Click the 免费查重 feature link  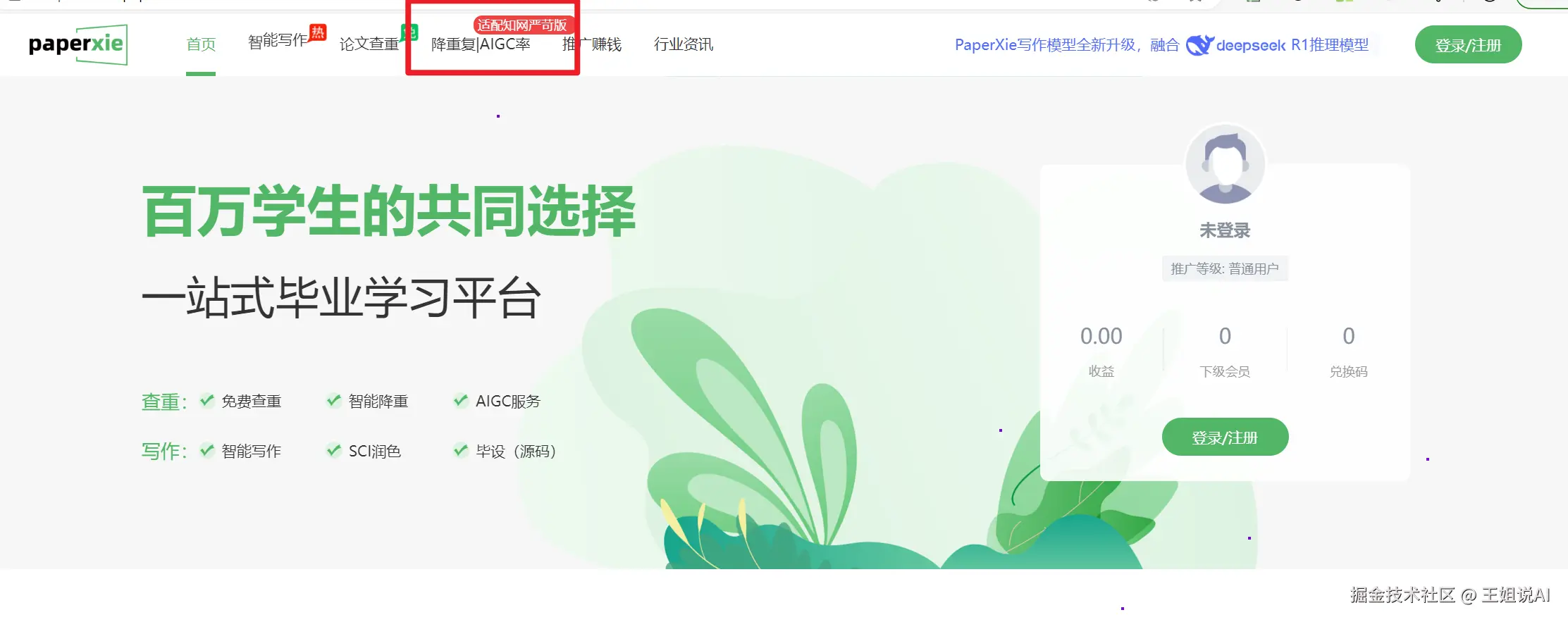coord(252,402)
